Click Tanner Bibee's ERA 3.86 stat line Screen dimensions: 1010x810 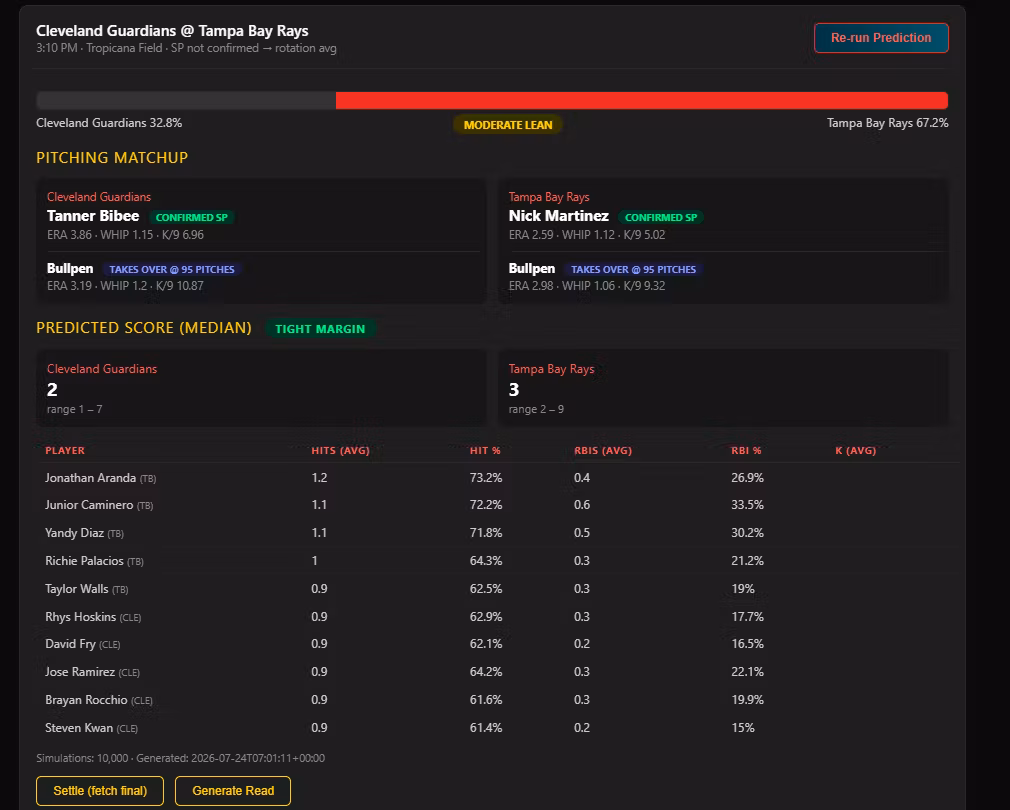126,235
